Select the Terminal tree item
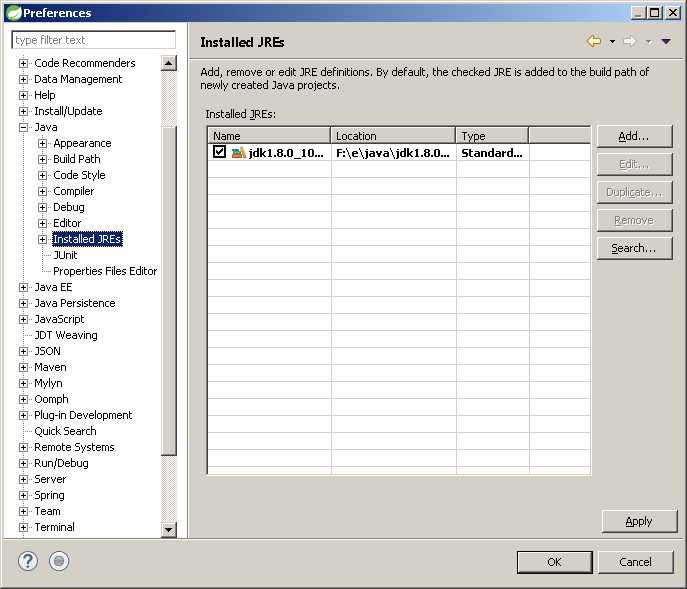The width and height of the screenshot is (687, 589). coord(54,527)
